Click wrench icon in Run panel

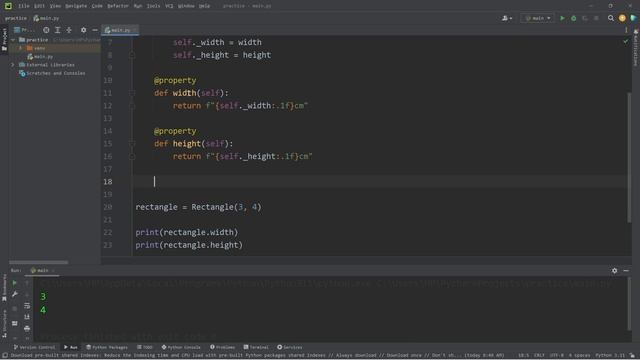pos(15,294)
